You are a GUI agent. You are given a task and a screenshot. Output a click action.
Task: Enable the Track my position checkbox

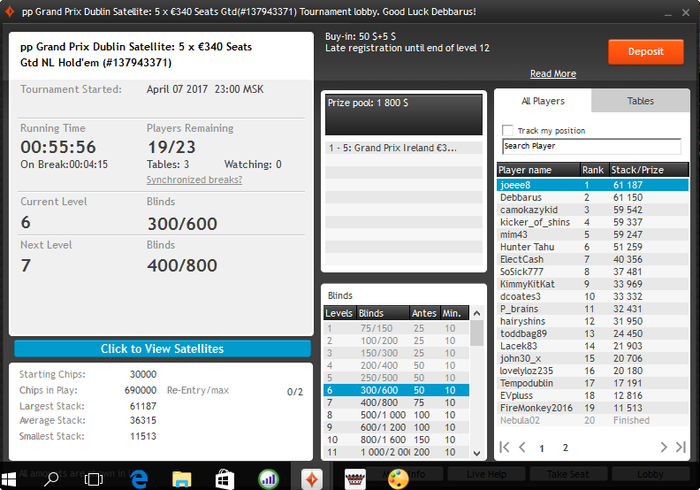[x=508, y=130]
